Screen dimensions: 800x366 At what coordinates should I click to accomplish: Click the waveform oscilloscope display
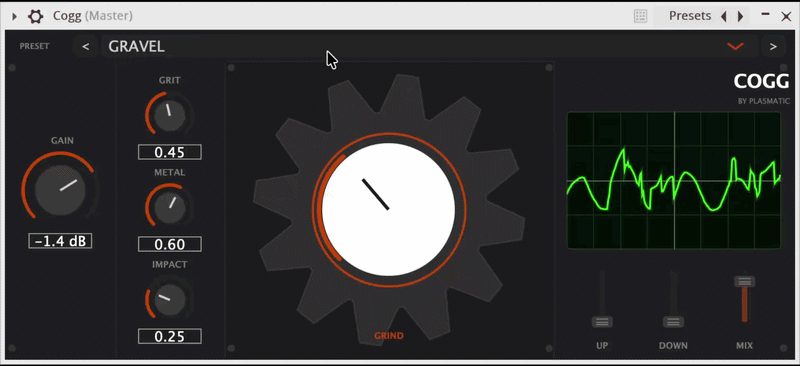point(674,181)
